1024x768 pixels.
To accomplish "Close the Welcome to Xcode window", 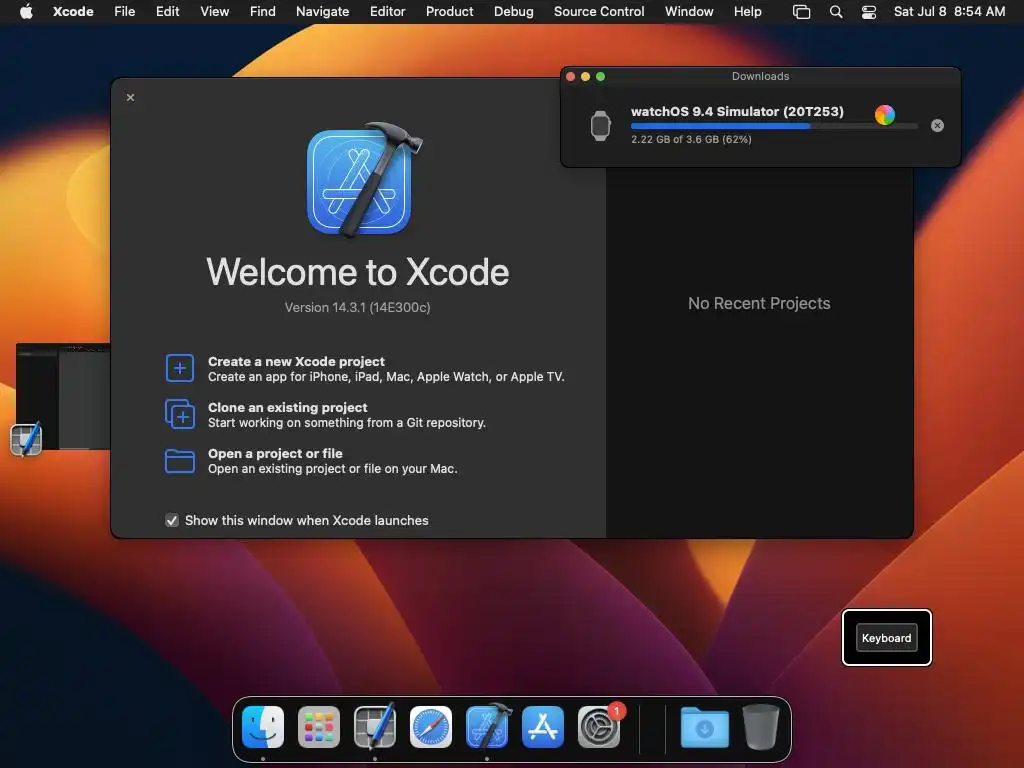I will pos(131,97).
